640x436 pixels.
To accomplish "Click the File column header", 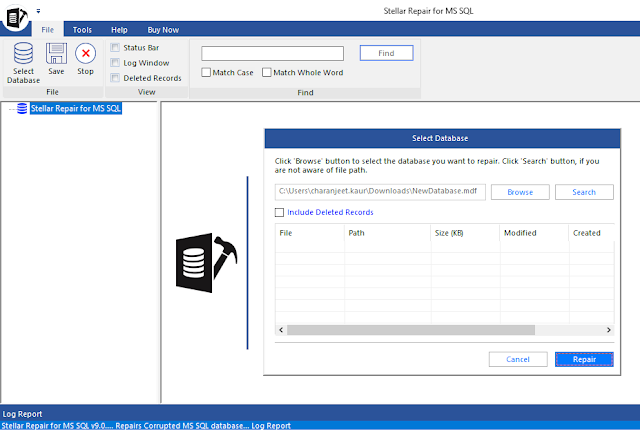I will pos(310,233).
